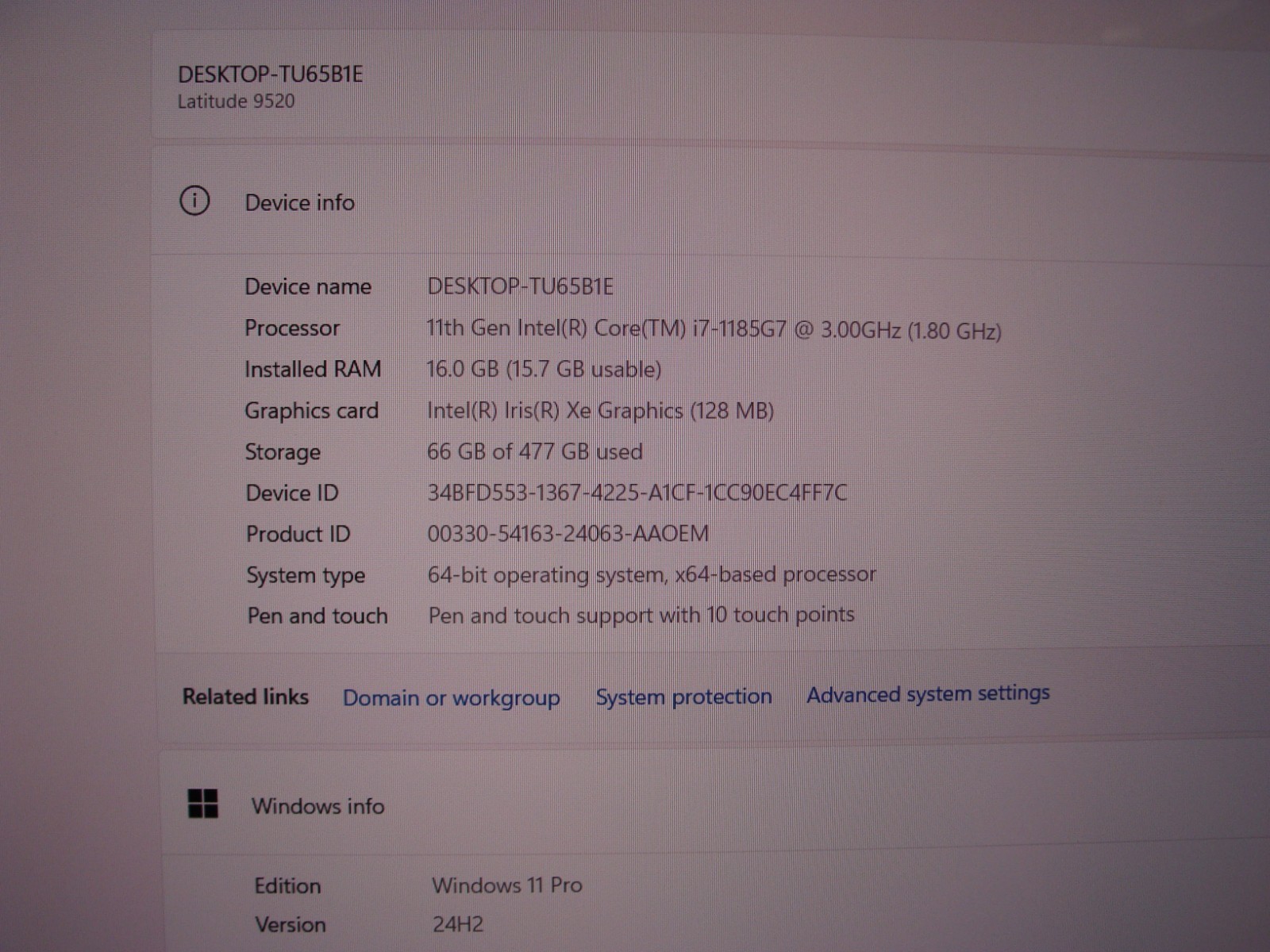This screenshot has width=1270, height=952.
Task: Select the 64-bit operating system value
Action: coord(652,574)
